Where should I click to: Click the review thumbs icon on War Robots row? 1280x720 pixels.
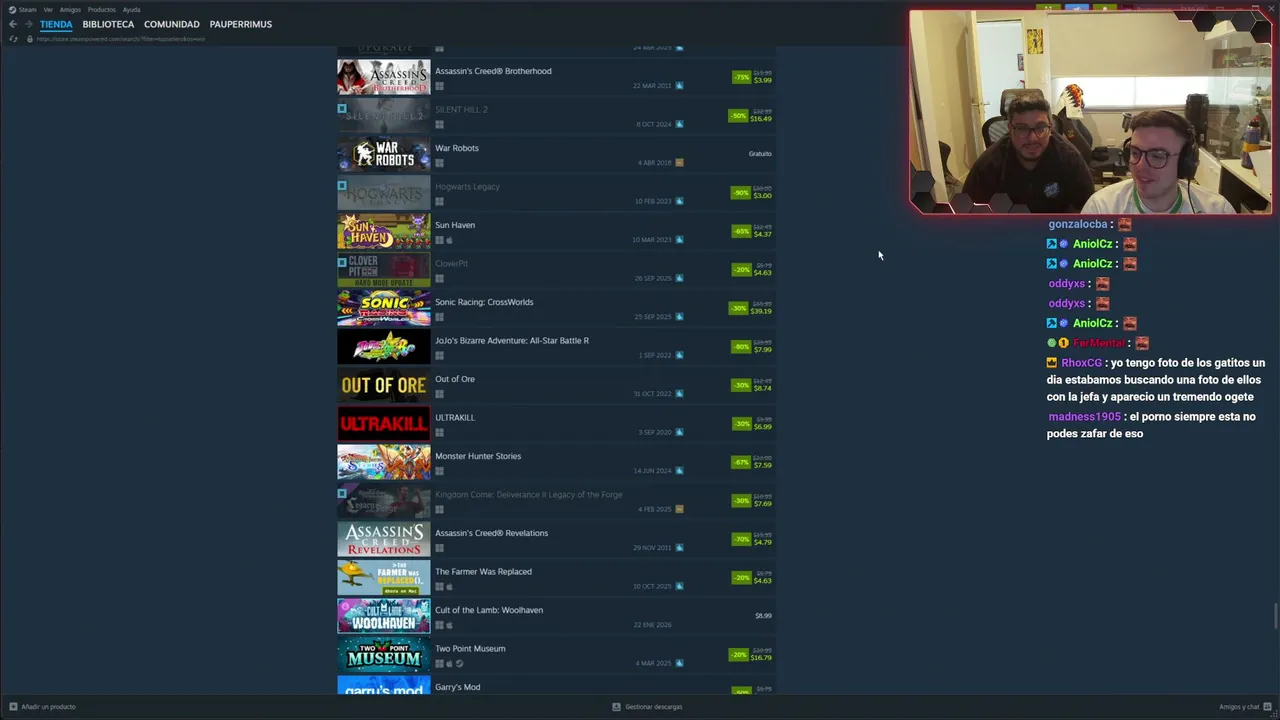(x=679, y=162)
